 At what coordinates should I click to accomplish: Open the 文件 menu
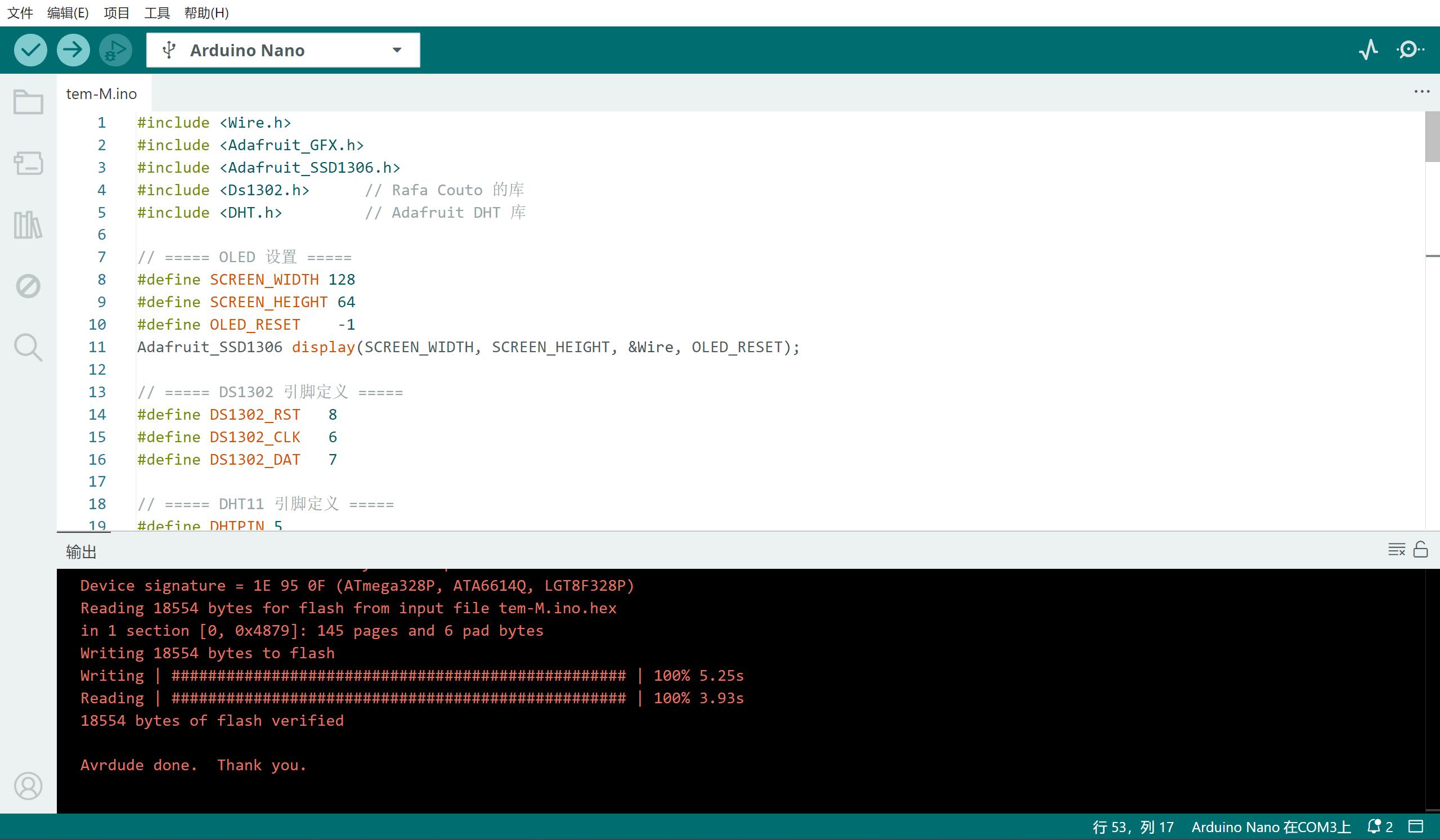(20, 12)
